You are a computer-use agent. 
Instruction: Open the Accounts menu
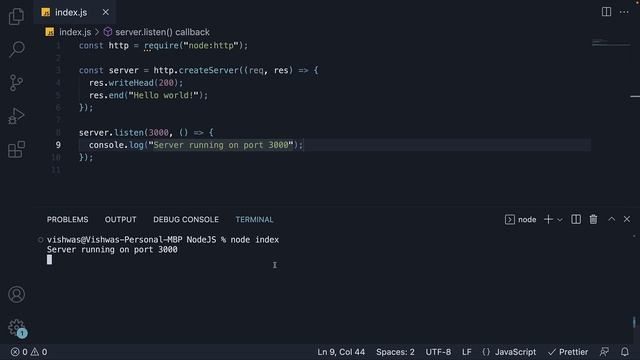click(16, 294)
